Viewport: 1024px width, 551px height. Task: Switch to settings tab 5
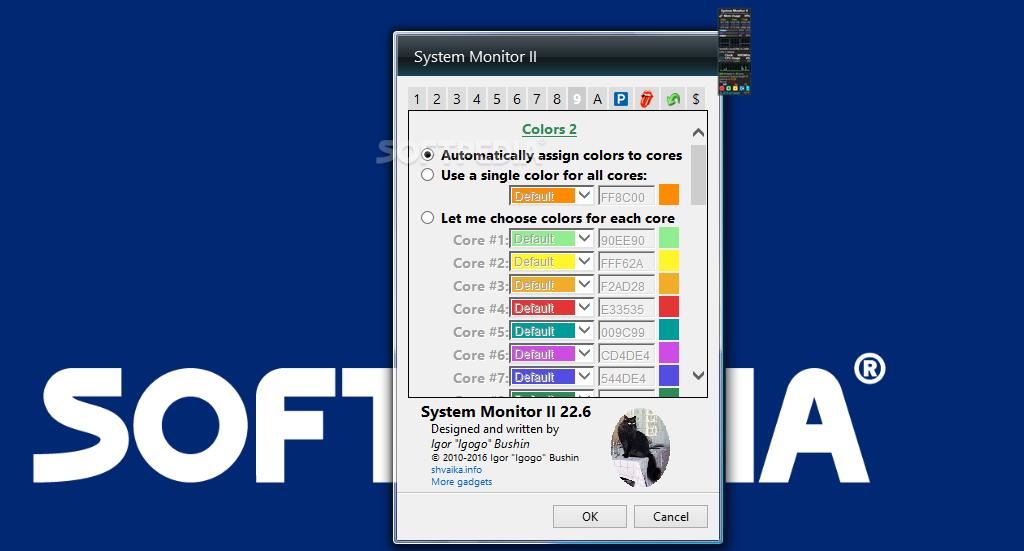(x=497, y=99)
